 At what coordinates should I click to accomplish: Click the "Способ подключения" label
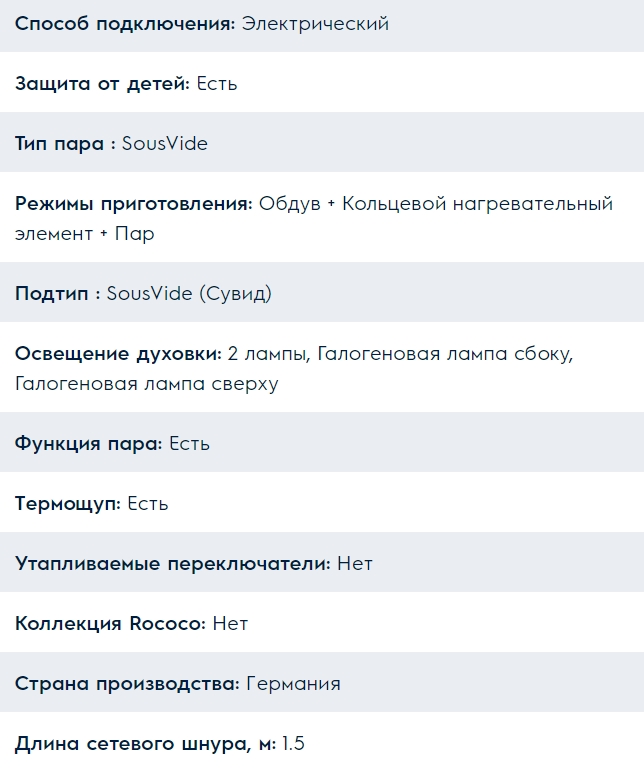(x=125, y=24)
